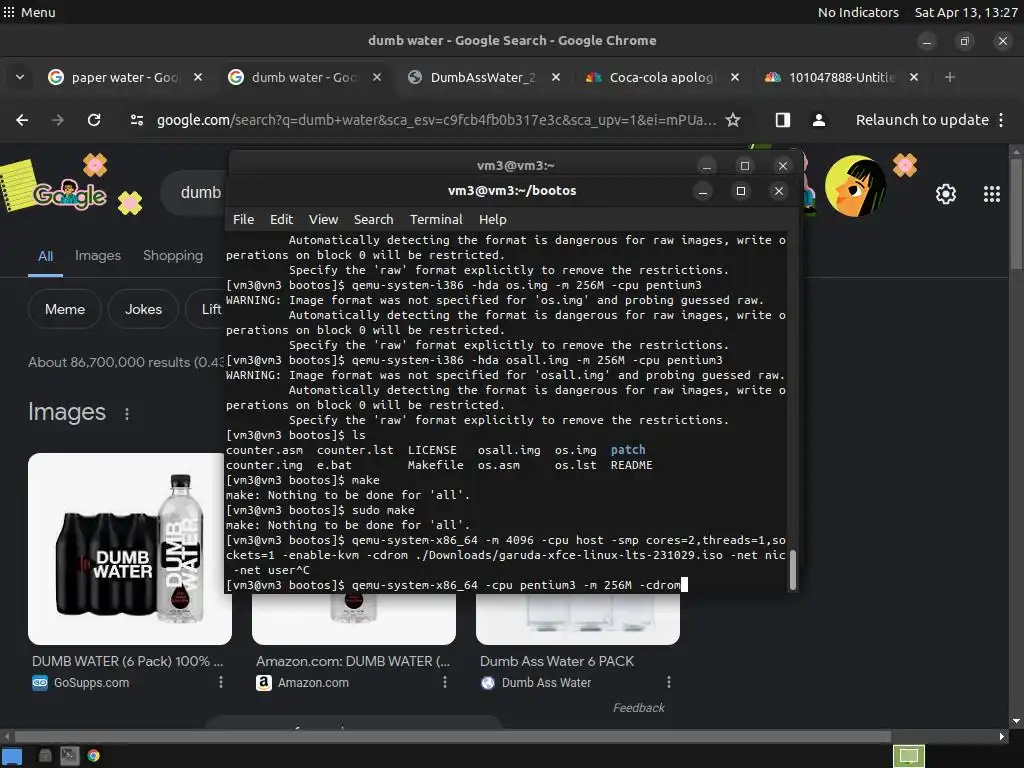The width and height of the screenshot is (1024, 768).
Task: Click the terminal vertical scrollbar
Action: pyautogui.click(x=792, y=569)
